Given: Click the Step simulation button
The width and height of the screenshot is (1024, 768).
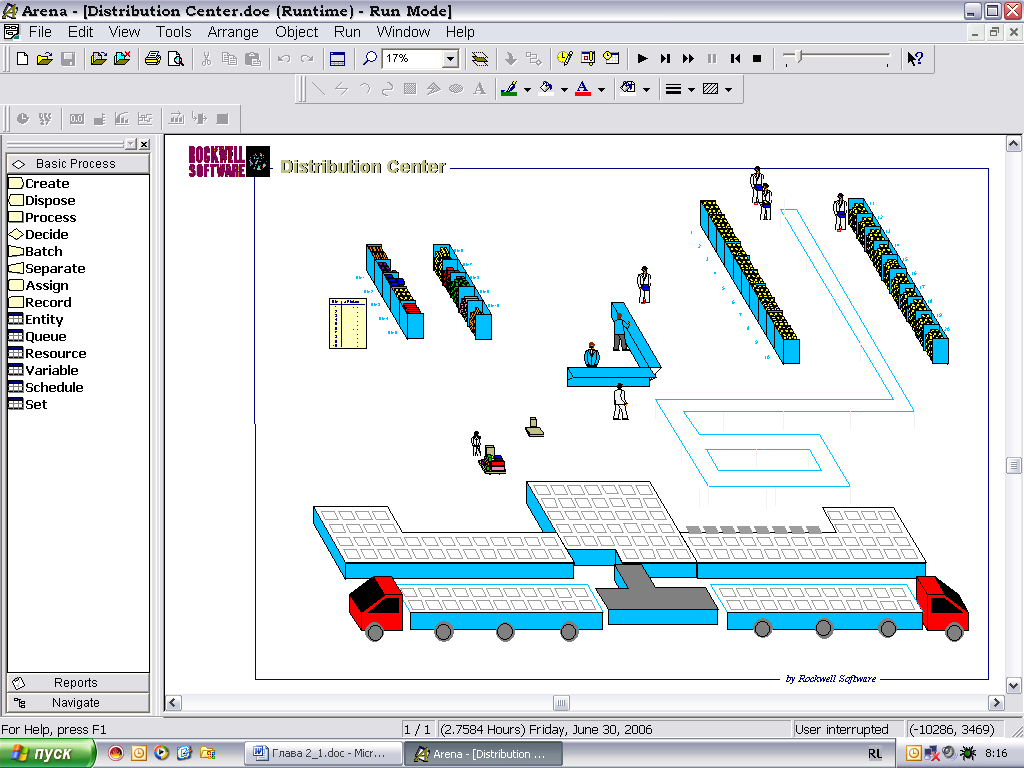Looking at the screenshot, I should pos(665,59).
